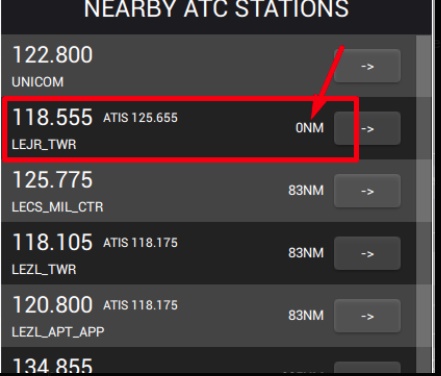Click the arrow button on the 134.855 row
Screen dimensions: 441x376
point(367,368)
